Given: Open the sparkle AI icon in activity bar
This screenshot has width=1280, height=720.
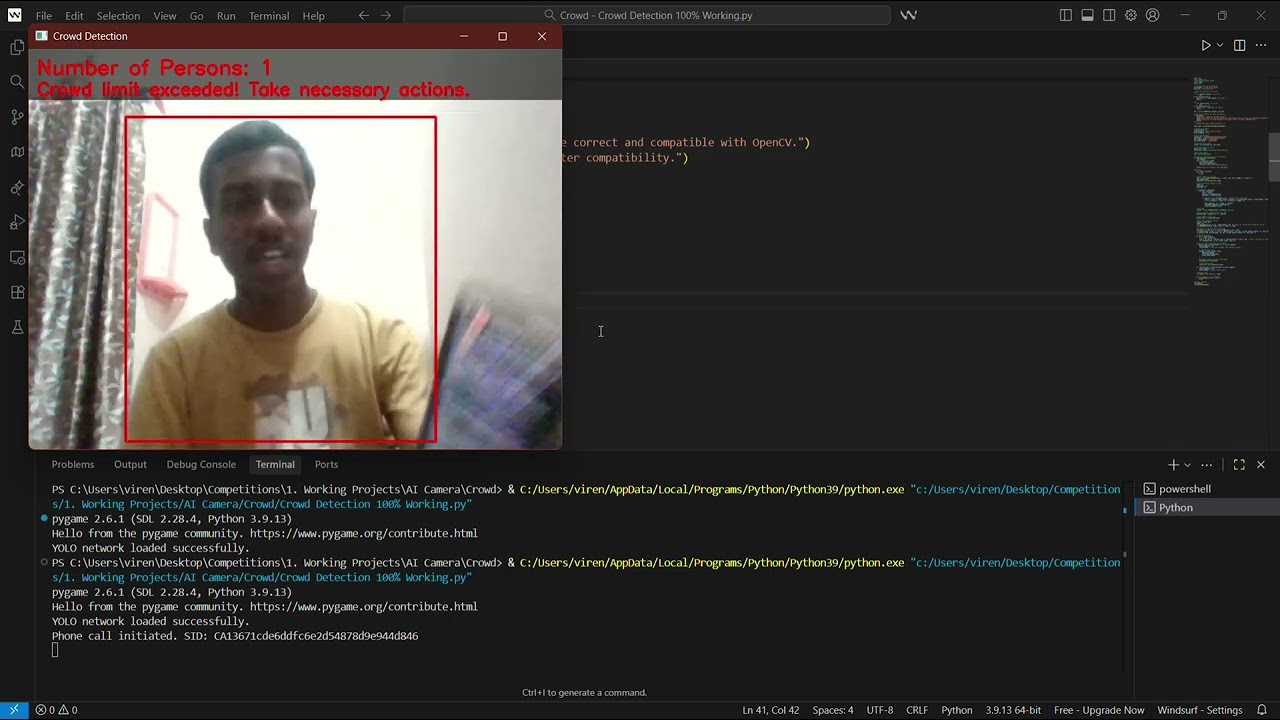Looking at the screenshot, I should 17,187.
